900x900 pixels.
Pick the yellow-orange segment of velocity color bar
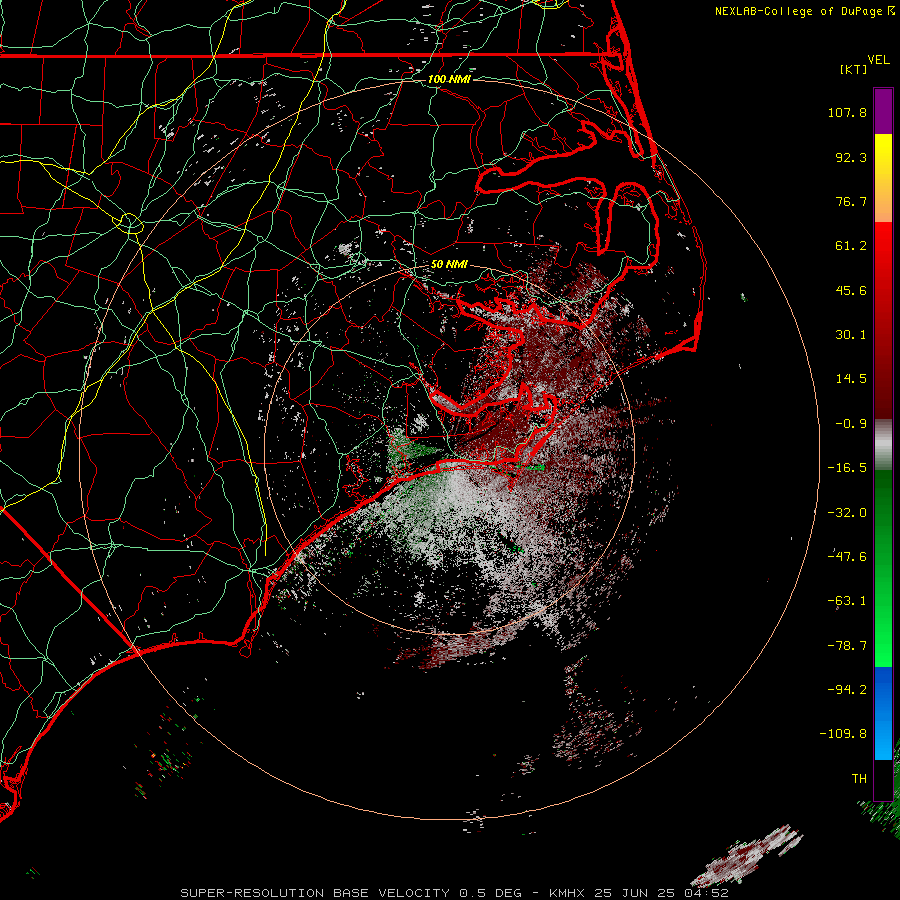coord(883,178)
